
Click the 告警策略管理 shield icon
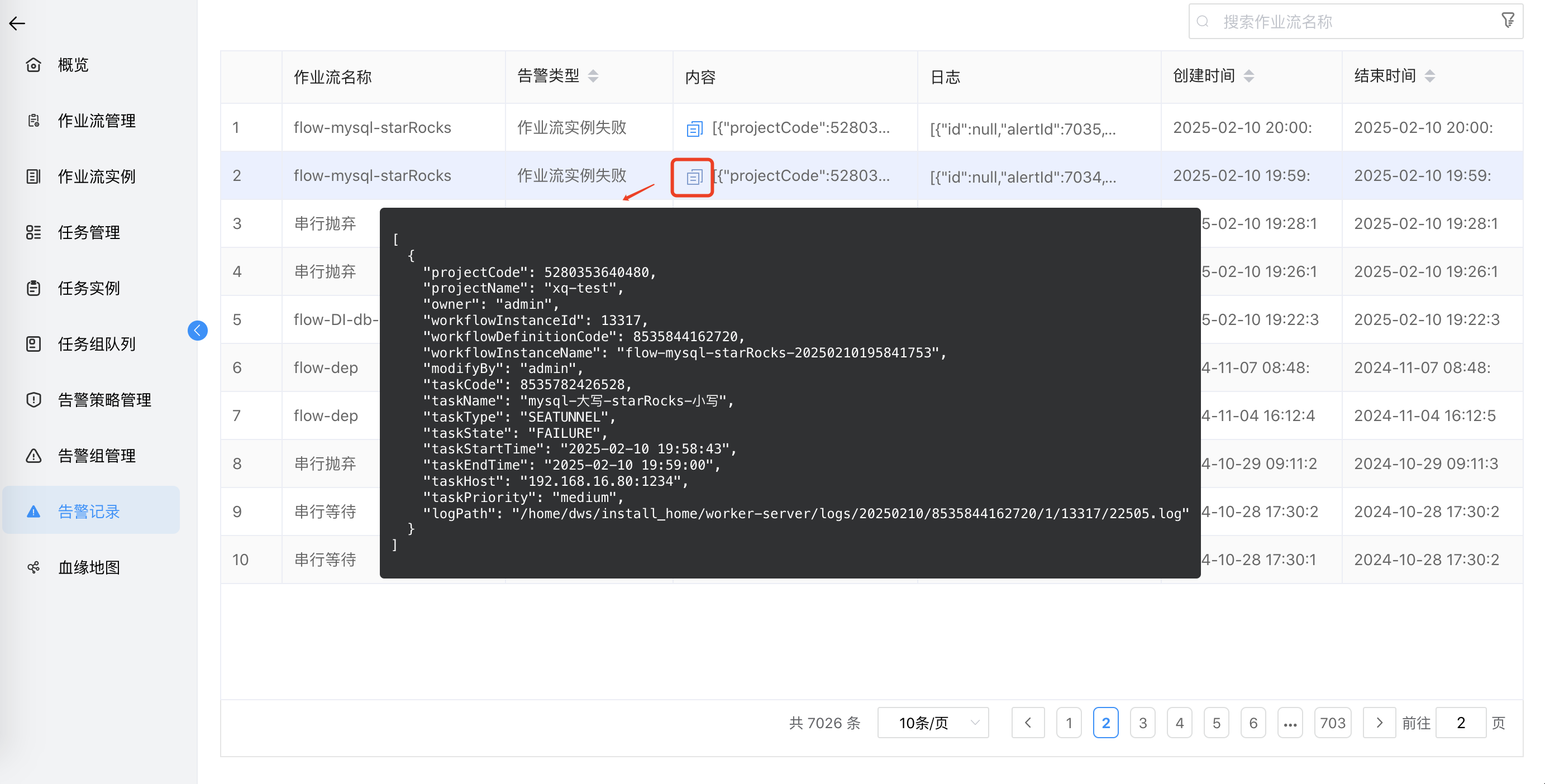pos(34,400)
